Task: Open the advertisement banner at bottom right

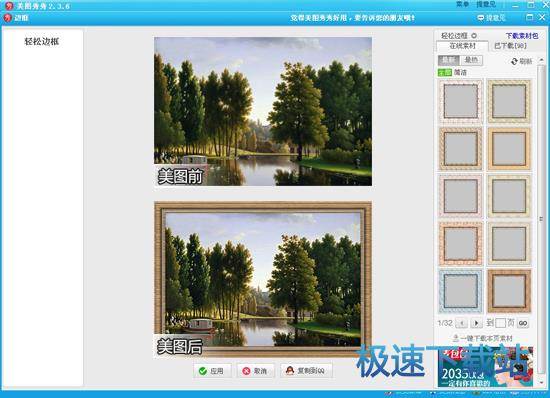Action: pyautogui.click(x=485, y=367)
